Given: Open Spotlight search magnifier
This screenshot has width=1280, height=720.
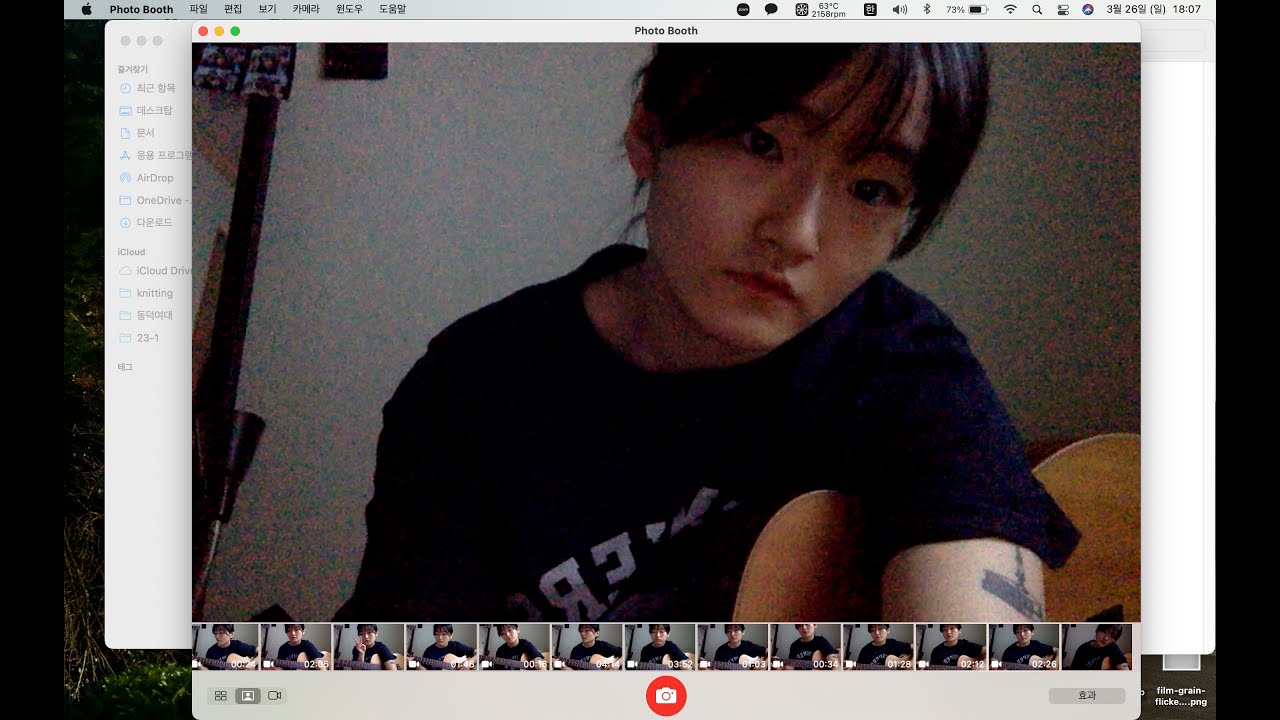Looking at the screenshot, I should pyautogui.click(x=1037, y=9).
